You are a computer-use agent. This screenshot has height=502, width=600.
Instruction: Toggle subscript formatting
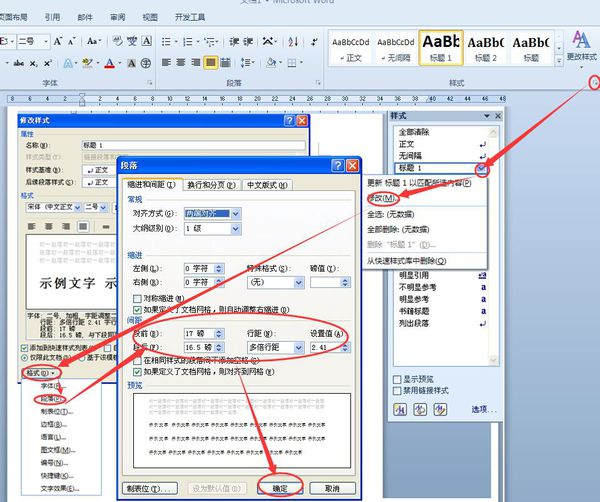coord(34,64)
